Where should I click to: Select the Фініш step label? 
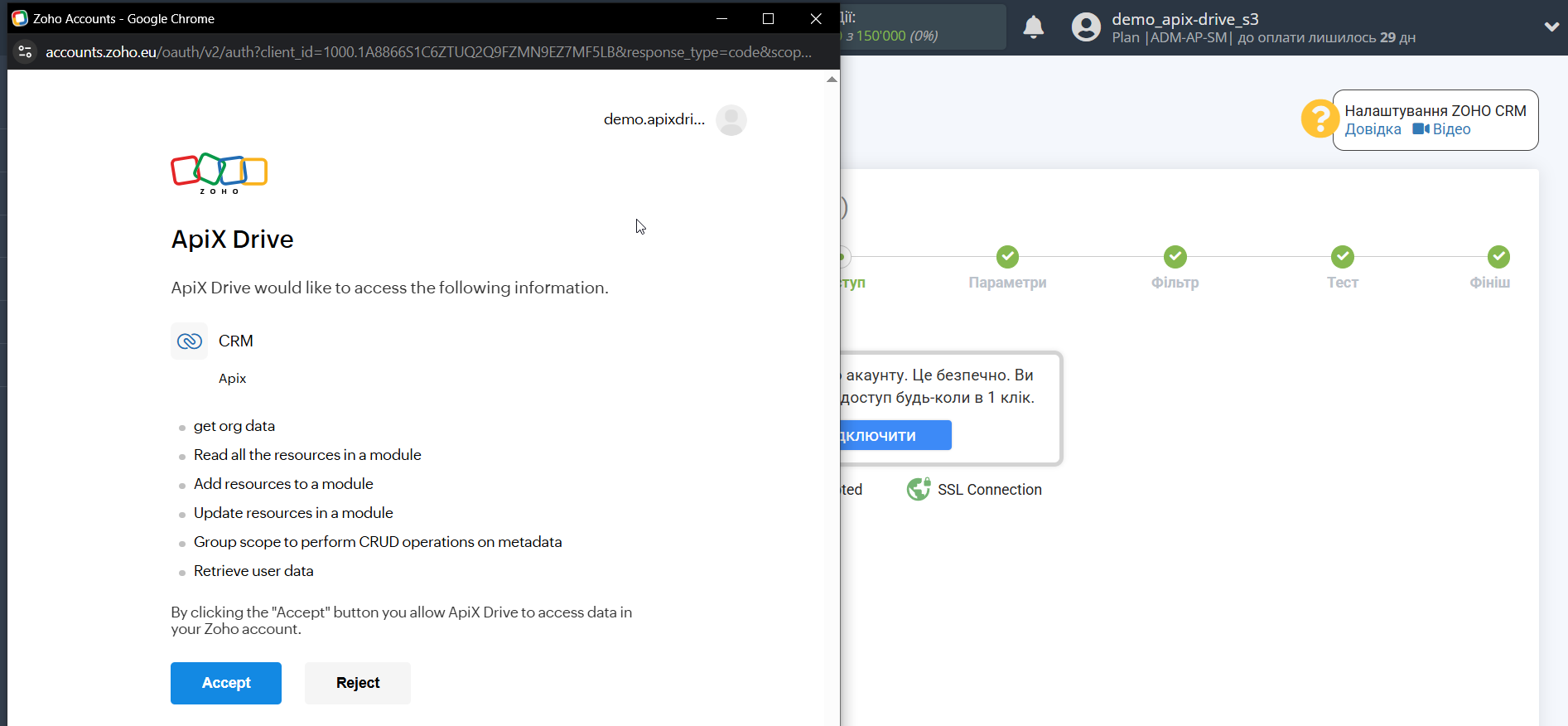pos(1489,283)
